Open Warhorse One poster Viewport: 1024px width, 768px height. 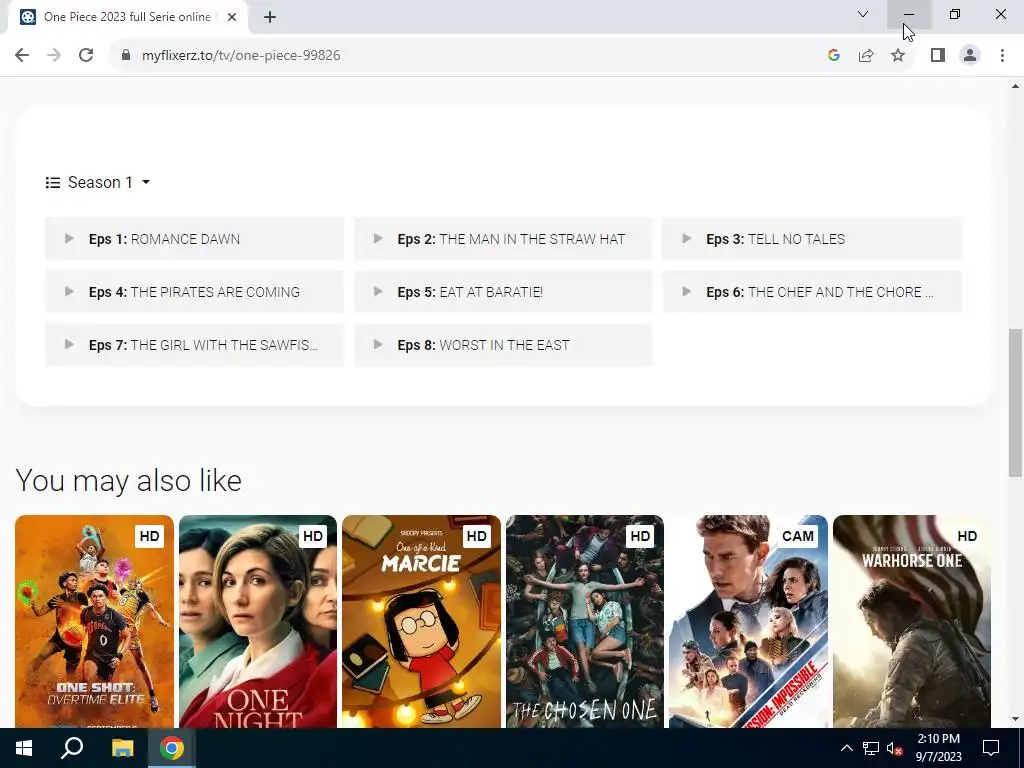tap(912, 621)
